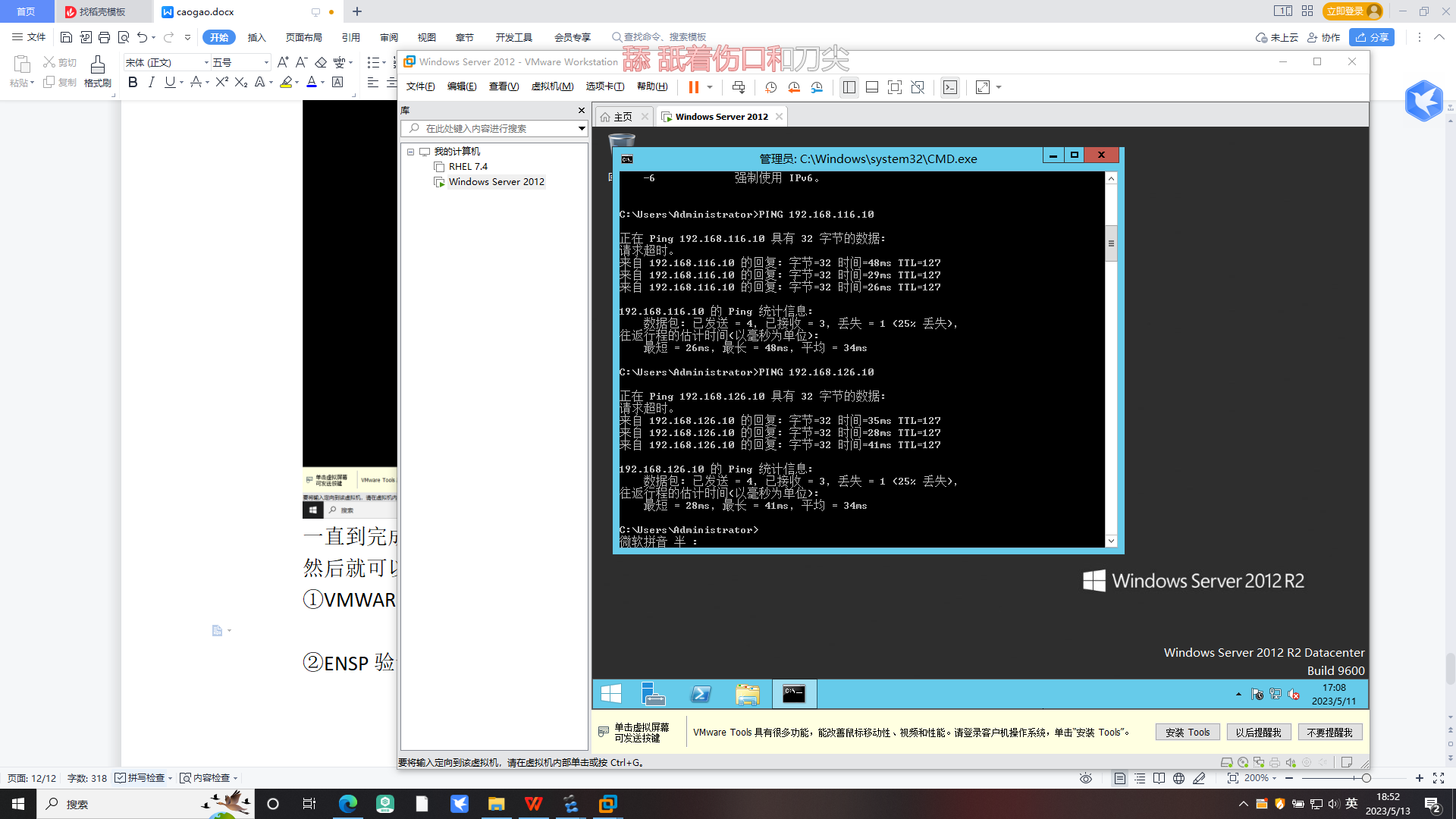The height and width of the screenshot is (819, 1456).
Task: Click WPS print icon
Action: coord(104,37)
